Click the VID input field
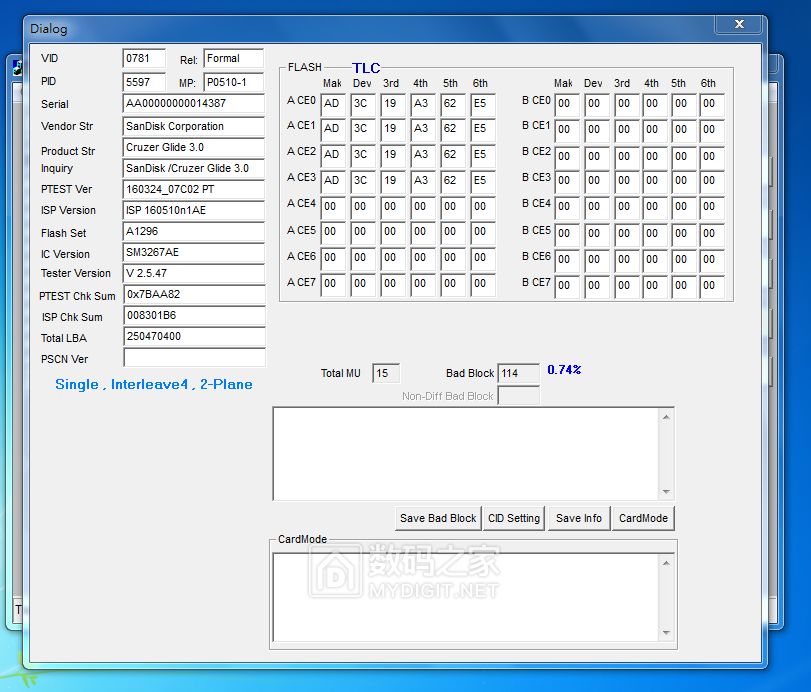This screenshot has height=692, width=811. tap(144, 59)
